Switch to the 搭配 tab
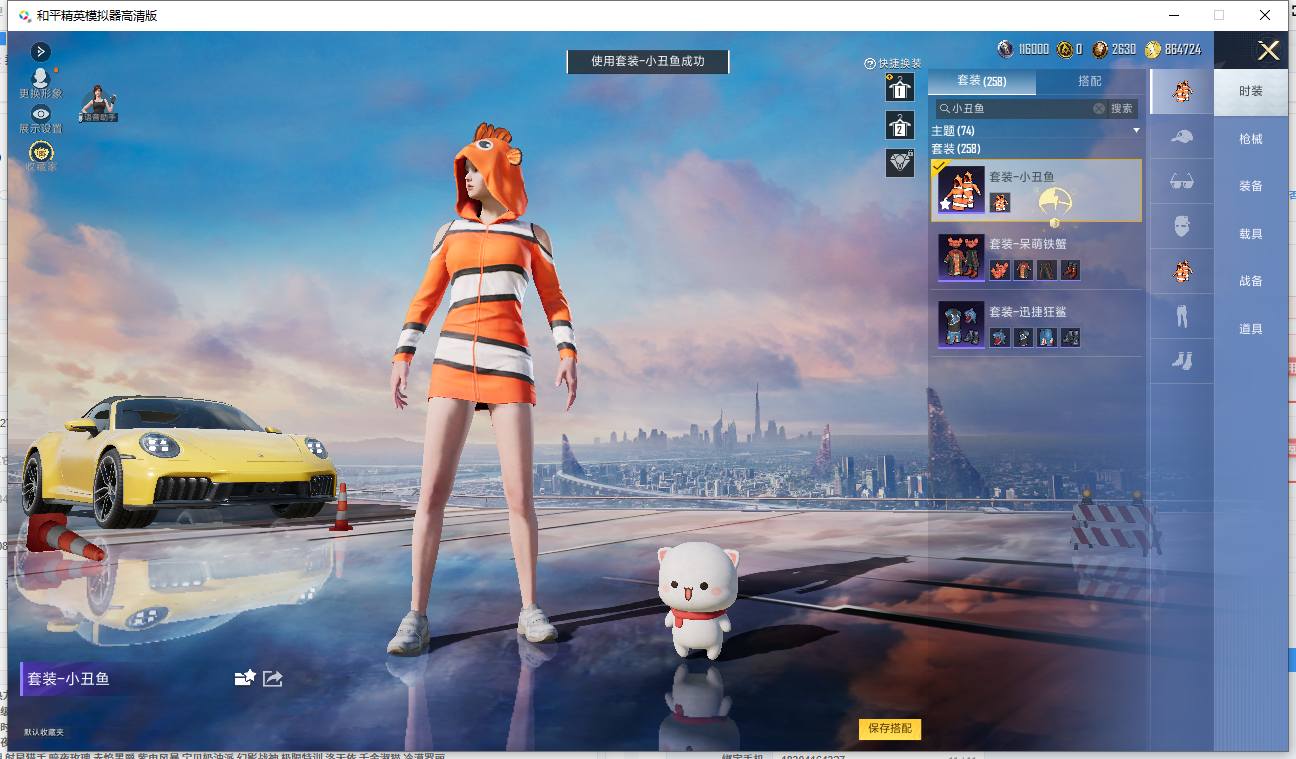 (1090, 81)
